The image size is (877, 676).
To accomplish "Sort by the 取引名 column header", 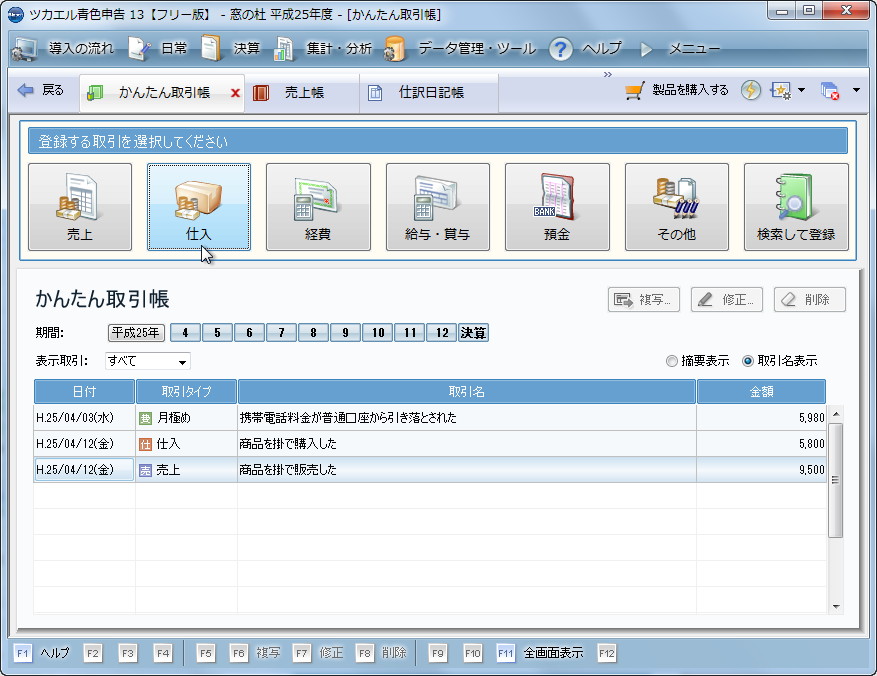I will (x=466, y=391).
